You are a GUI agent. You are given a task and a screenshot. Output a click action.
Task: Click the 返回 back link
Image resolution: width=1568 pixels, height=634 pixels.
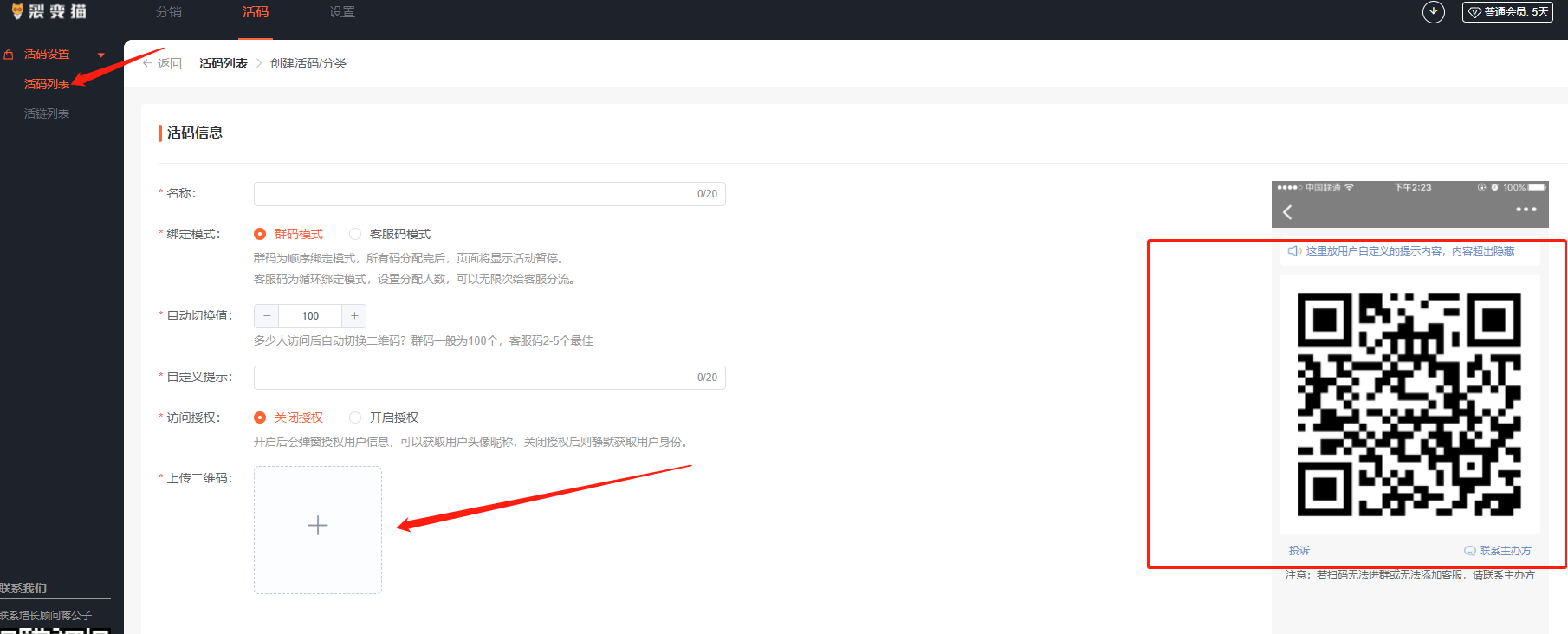tap(162, 63)
